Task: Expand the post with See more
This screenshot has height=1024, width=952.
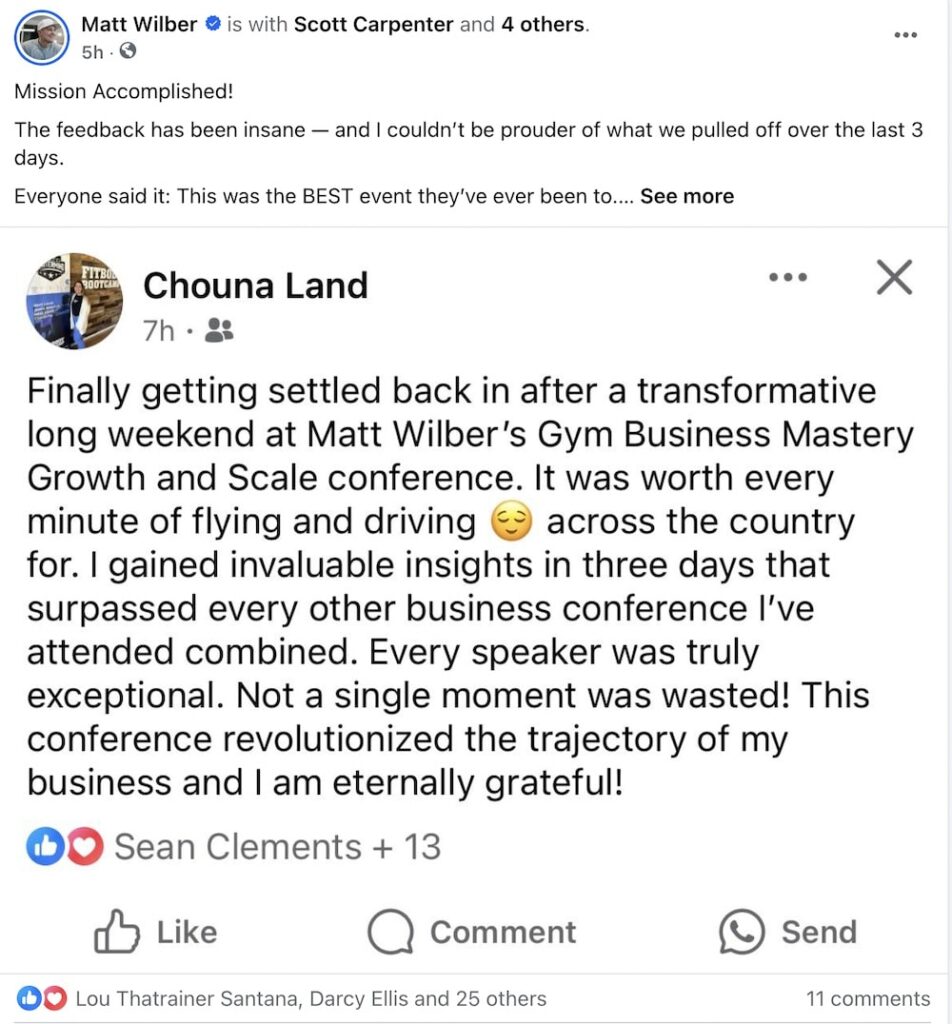Action: (x=687, y=196)
